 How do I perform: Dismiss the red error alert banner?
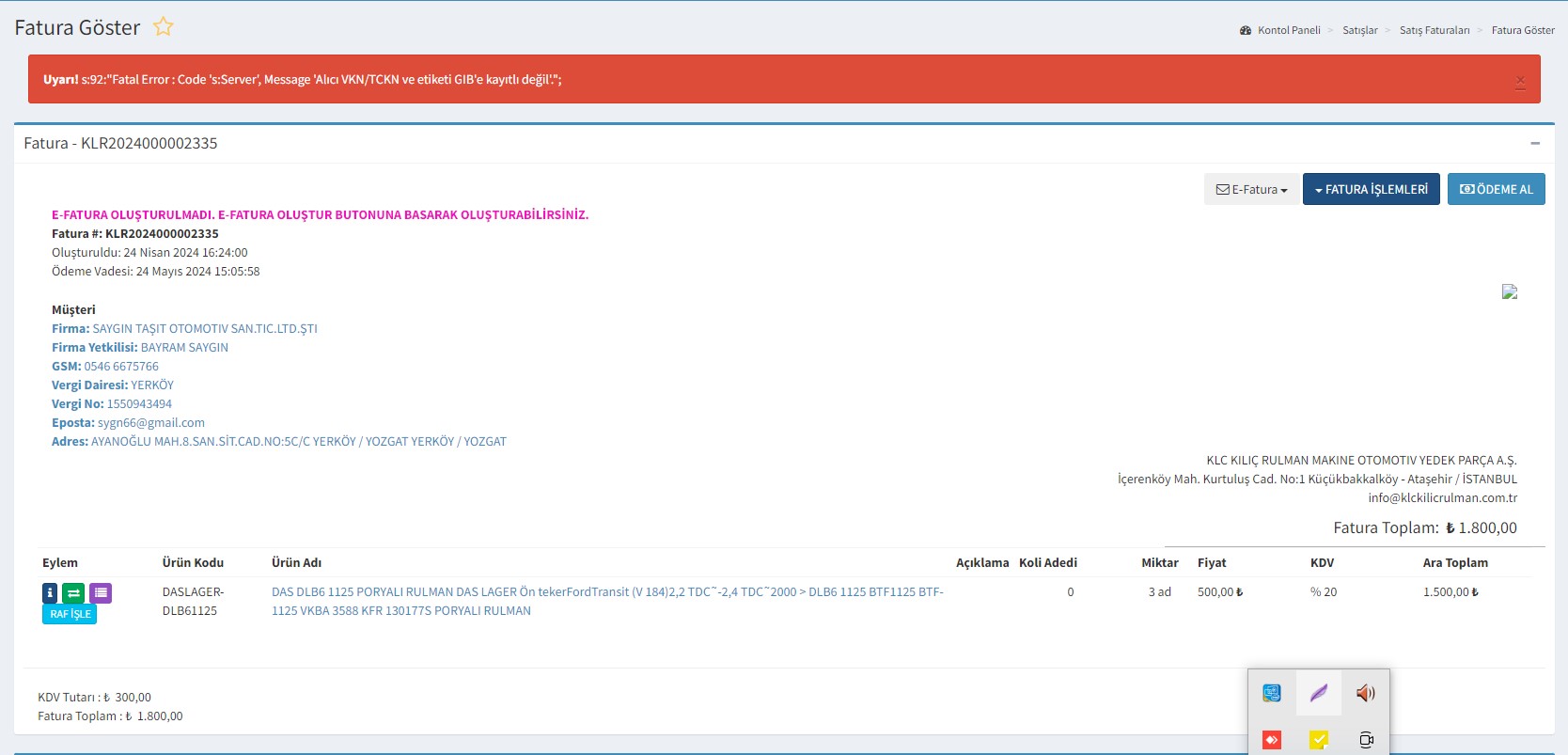[x=1520, y=82]
